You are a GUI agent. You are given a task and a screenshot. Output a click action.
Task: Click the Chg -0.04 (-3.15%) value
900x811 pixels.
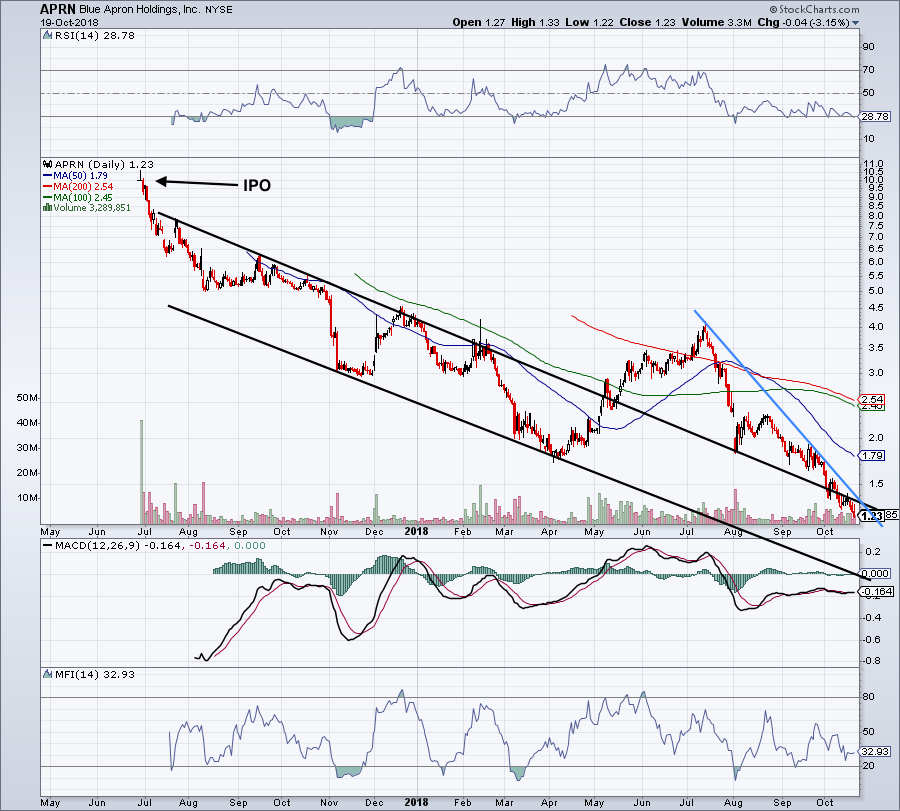tap(804, 22)
